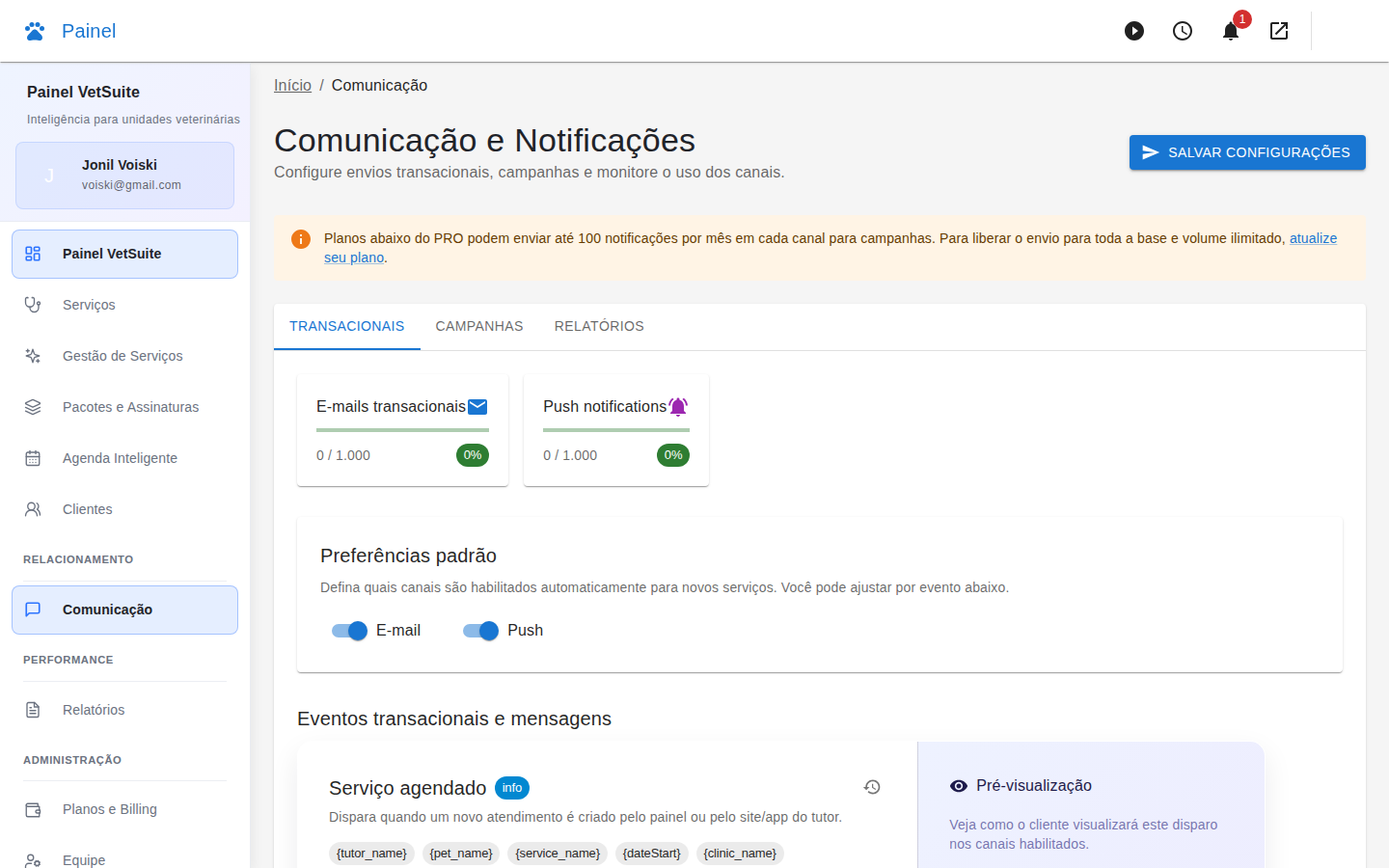Click the Pacotes e Assinaturas layers icon
The height and width of the screenshot is (868, 1389).
pyautogui.click(x=33, y=407)
